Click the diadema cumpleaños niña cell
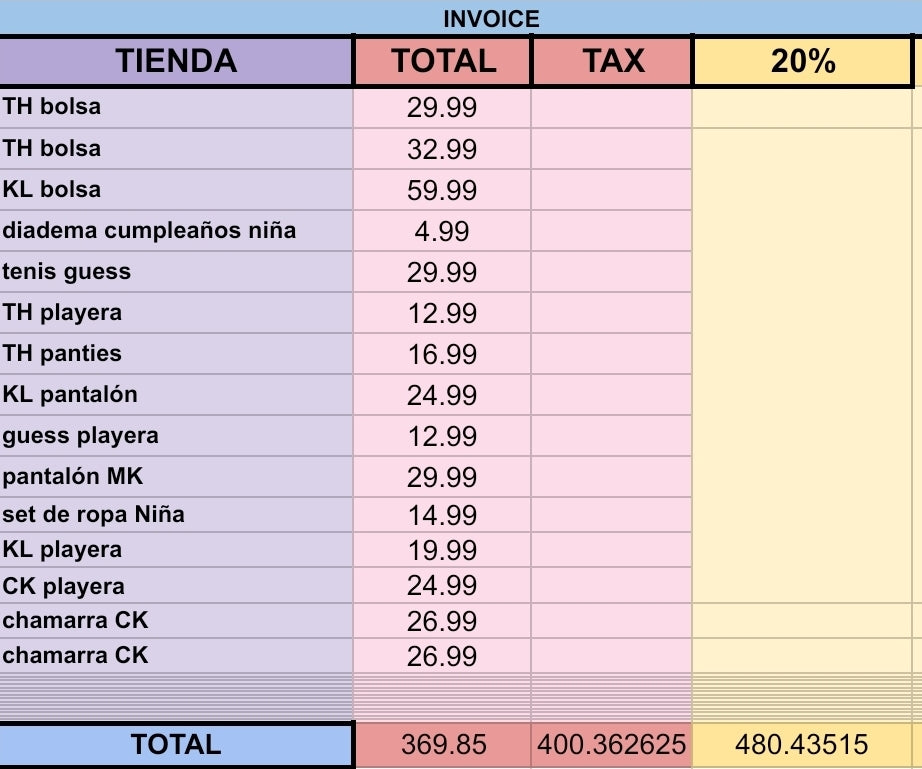The image size is (922, 769). pyautogui.click(x=176, y=230)
